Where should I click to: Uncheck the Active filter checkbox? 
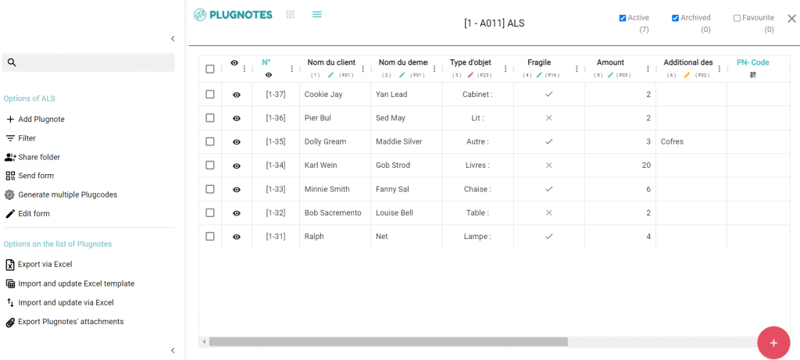(x=622, y=18)
